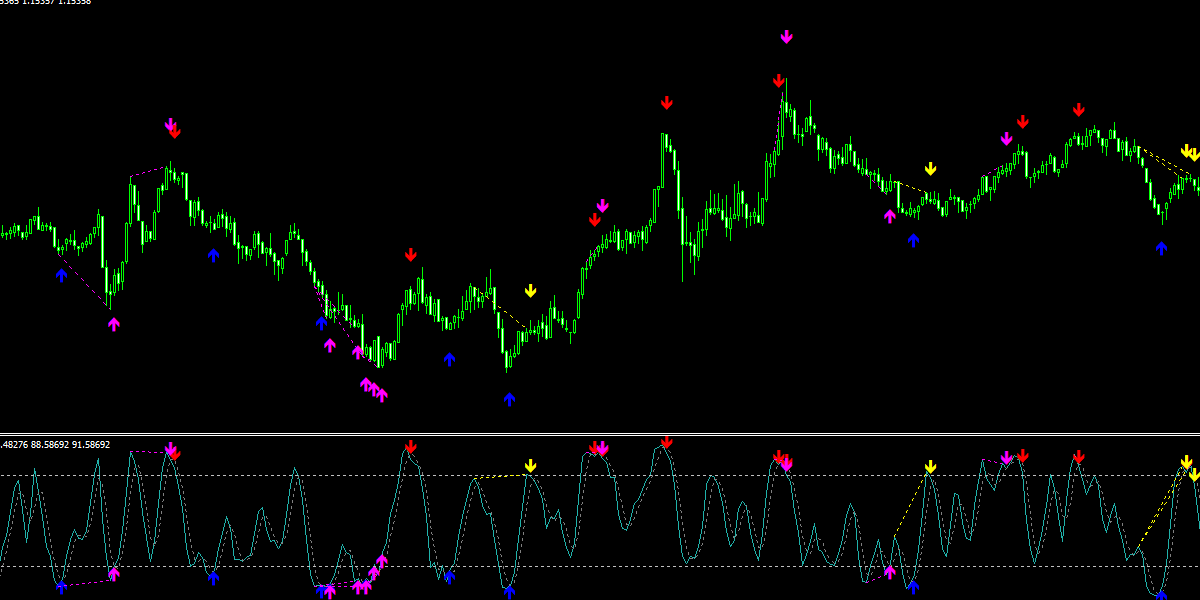This screenshot has width=1200, height=600.
Task: Click the leftmost blue up arrow in the oscillator panel
Action: [61, 588]
